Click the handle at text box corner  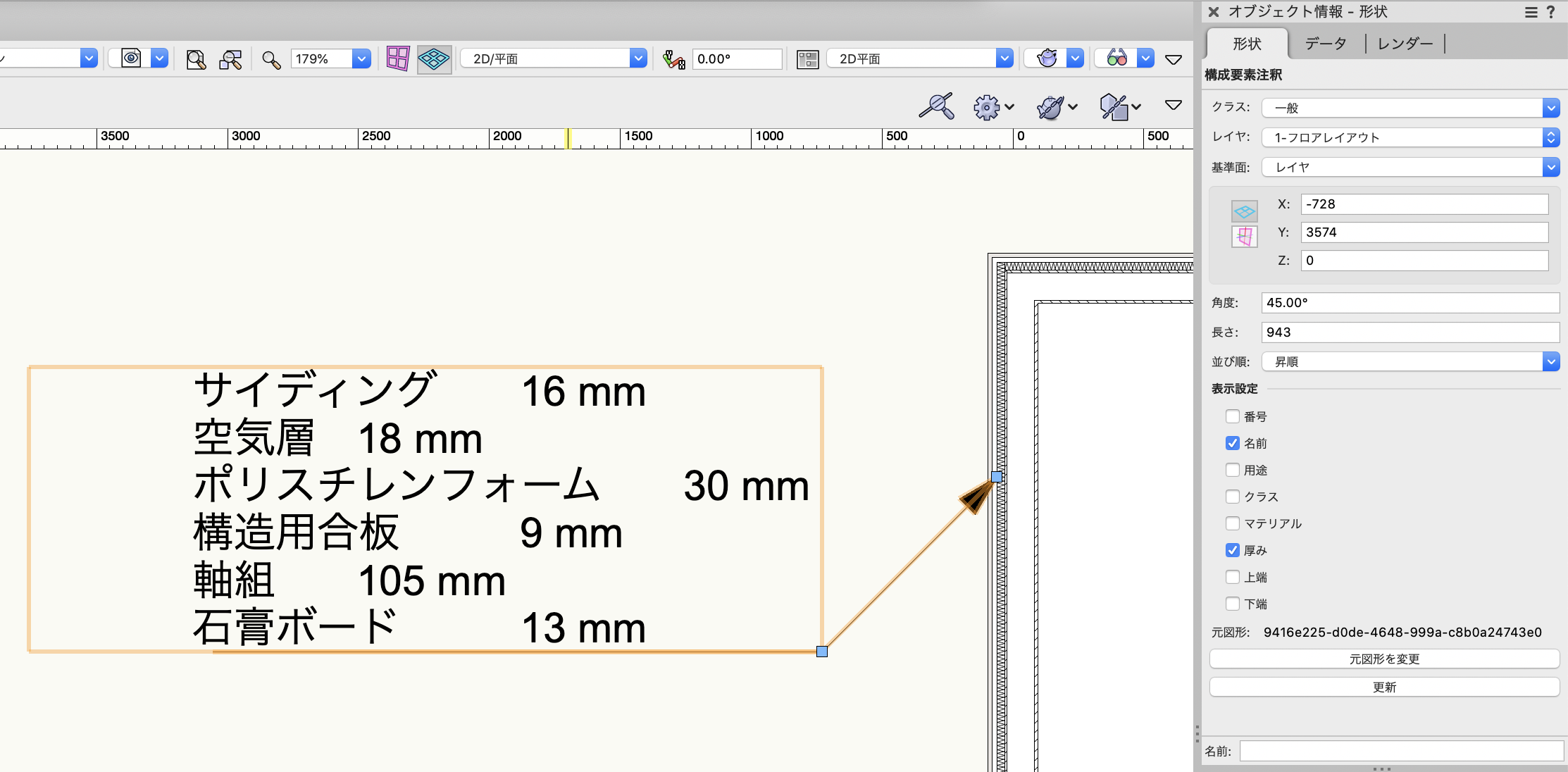[822, 652]
